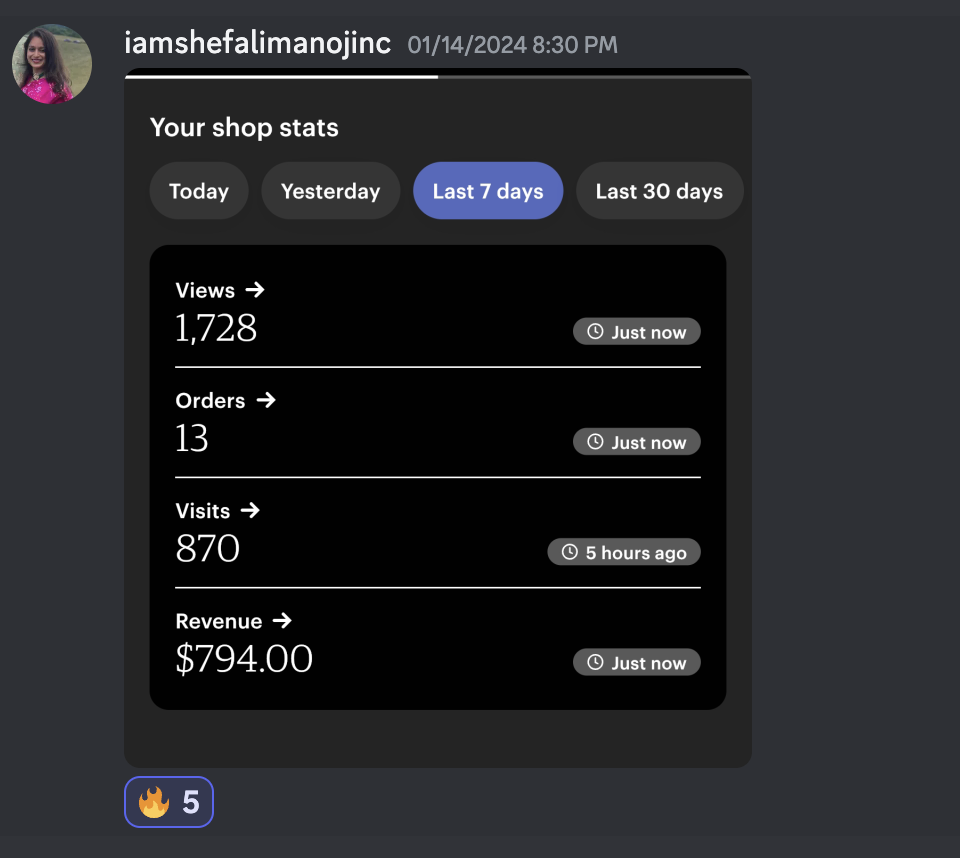Click the iamshefalimanojinc username
The width and height of the screenshot is (960, 858).
coord(258,44)
